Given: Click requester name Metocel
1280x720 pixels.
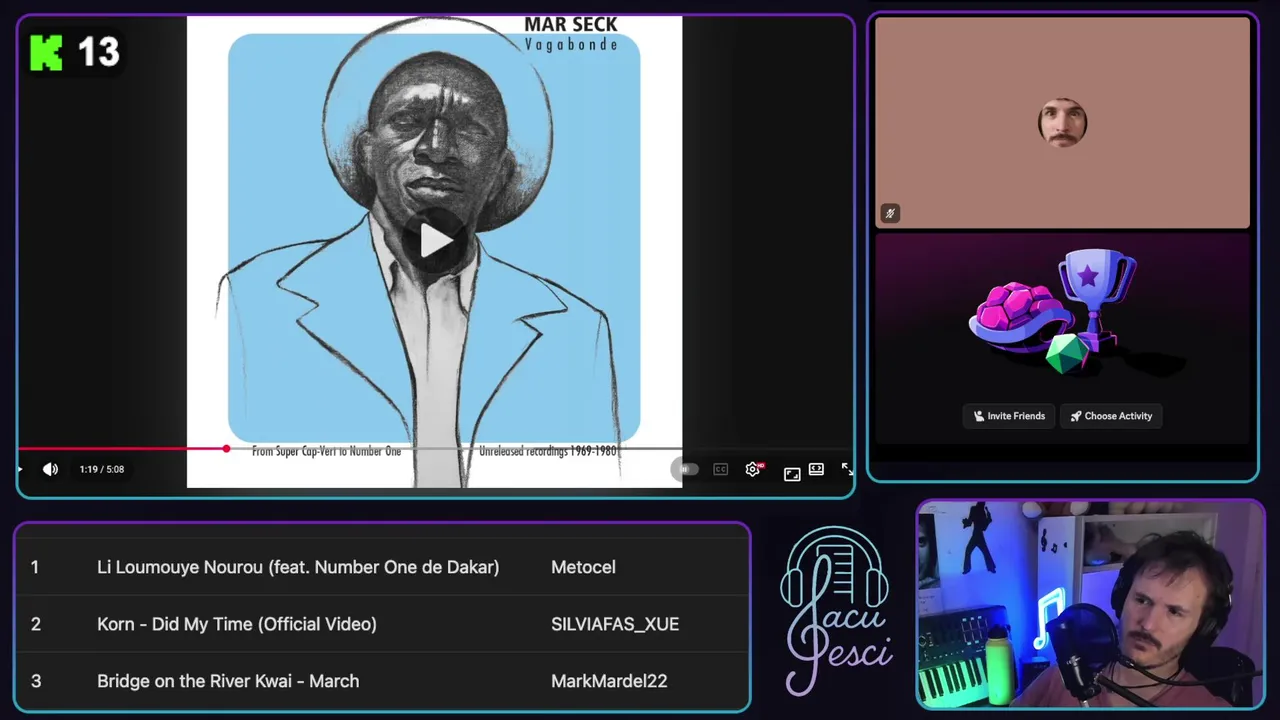Looking at the screenshot, I should [583, 567].
